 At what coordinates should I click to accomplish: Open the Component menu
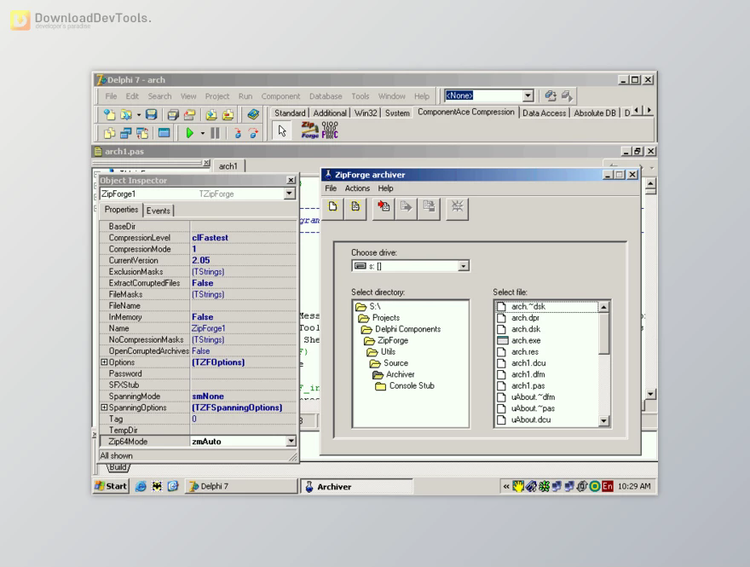(x=281, y=96)
